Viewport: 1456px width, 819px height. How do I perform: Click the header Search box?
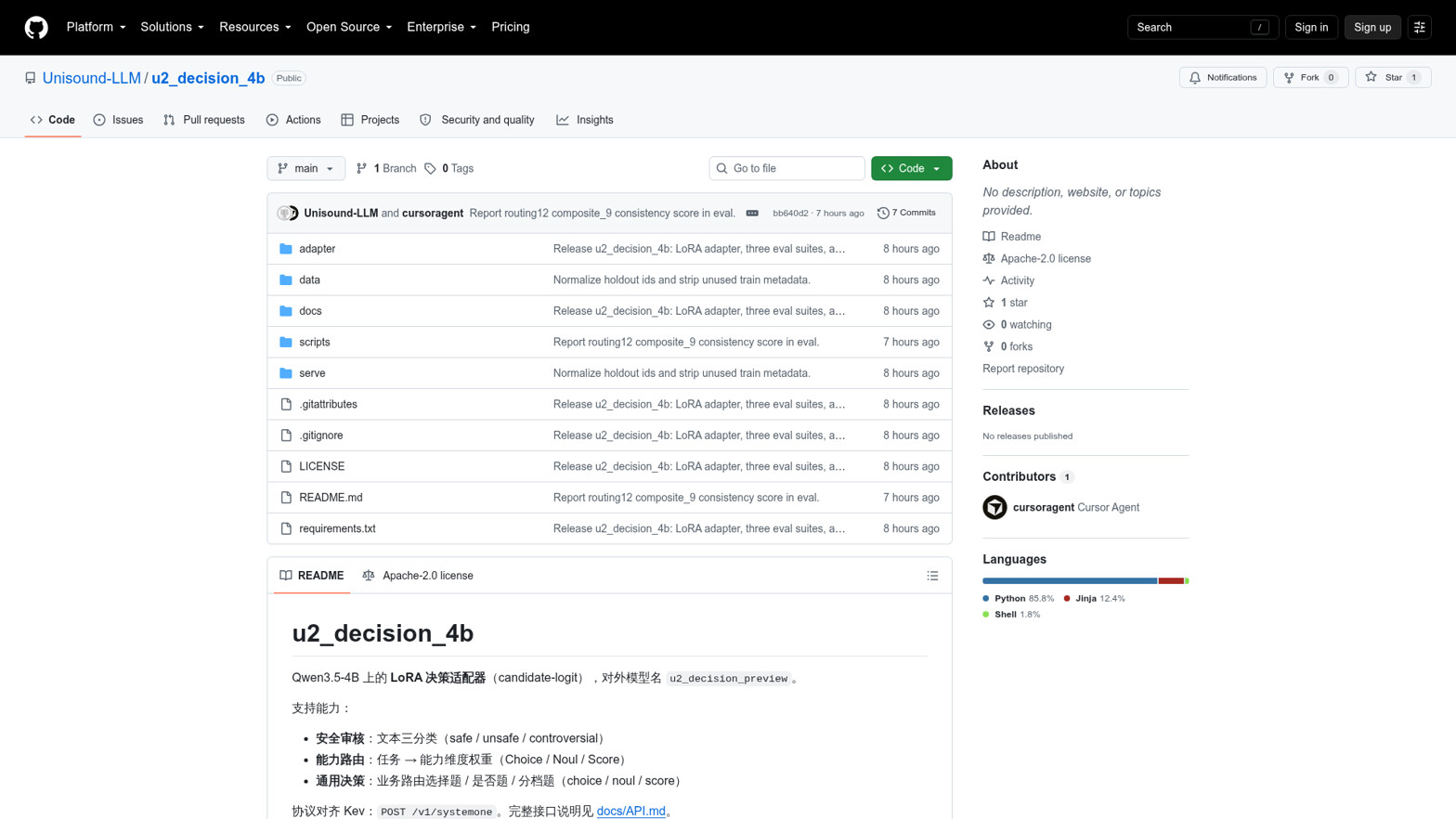(x=1202, y=27)
